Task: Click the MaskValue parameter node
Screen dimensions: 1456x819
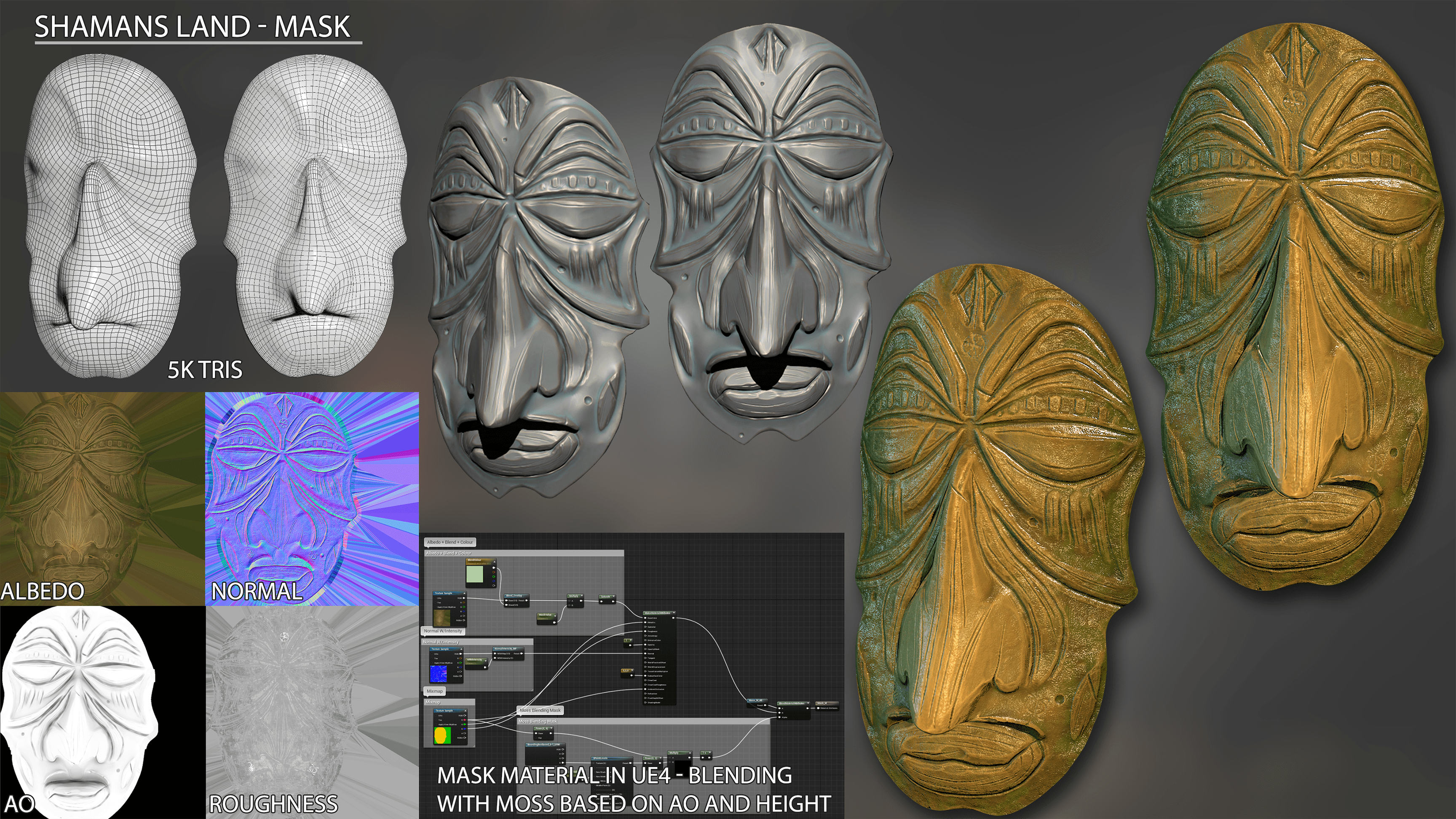Action: [546, 615]
